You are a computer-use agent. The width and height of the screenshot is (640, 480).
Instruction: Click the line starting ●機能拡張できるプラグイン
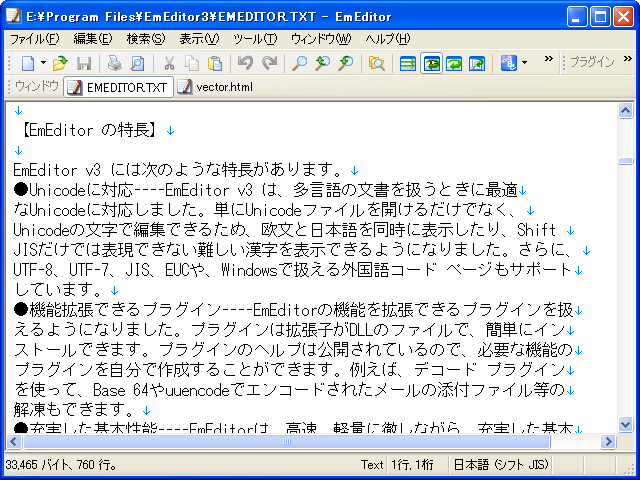(293, 310)
